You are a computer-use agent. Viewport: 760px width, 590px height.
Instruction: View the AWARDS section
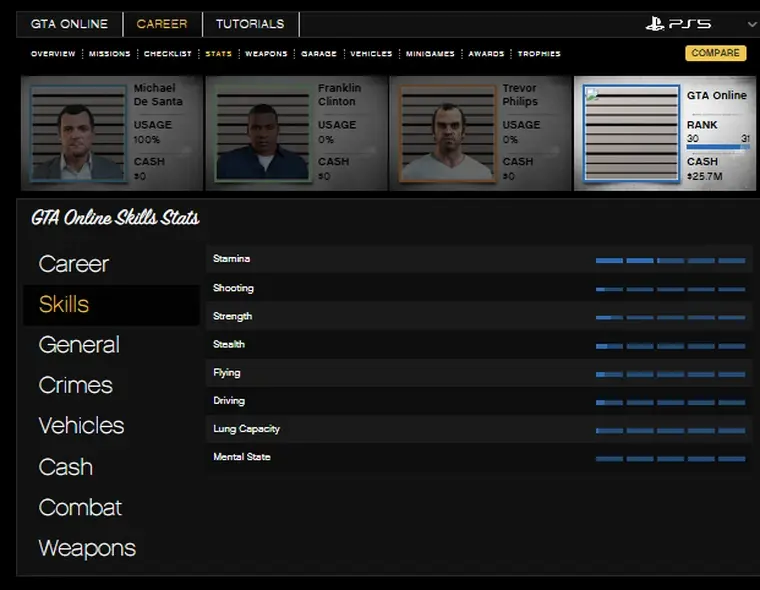pos(486,54)
